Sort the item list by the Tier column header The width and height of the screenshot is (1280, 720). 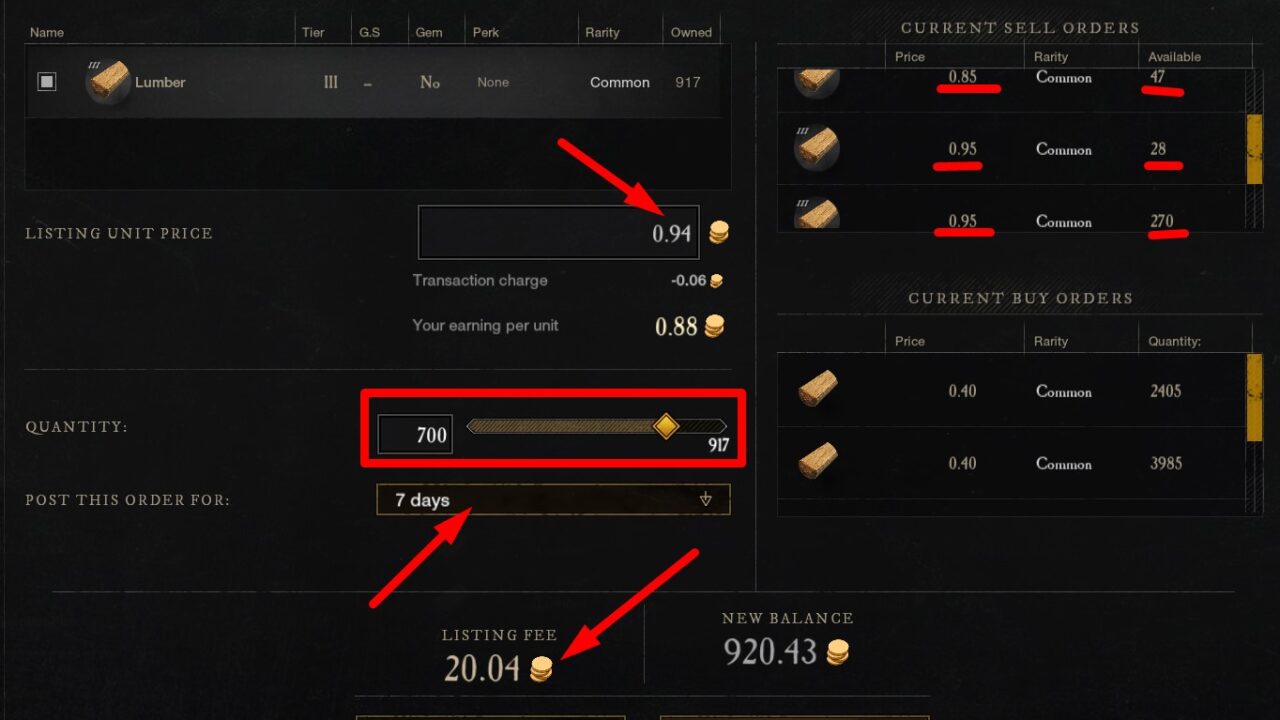click(313, 32)
